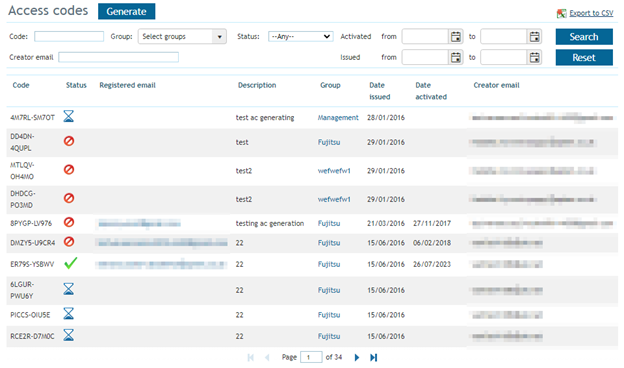
Task: Click blocked status icon for DD4DN-4QUPL
Action: [69, 141]
